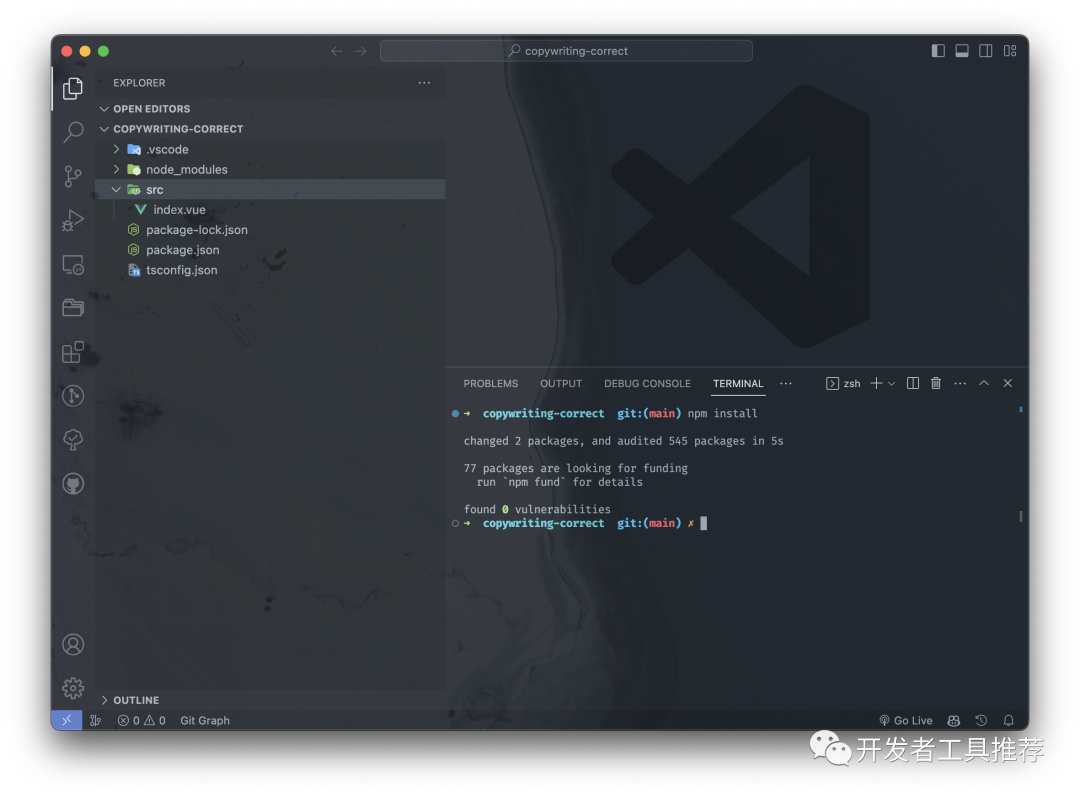Open the Search view in activity bar
Viewport: 1080px width, 798px height.
point(73,132)
